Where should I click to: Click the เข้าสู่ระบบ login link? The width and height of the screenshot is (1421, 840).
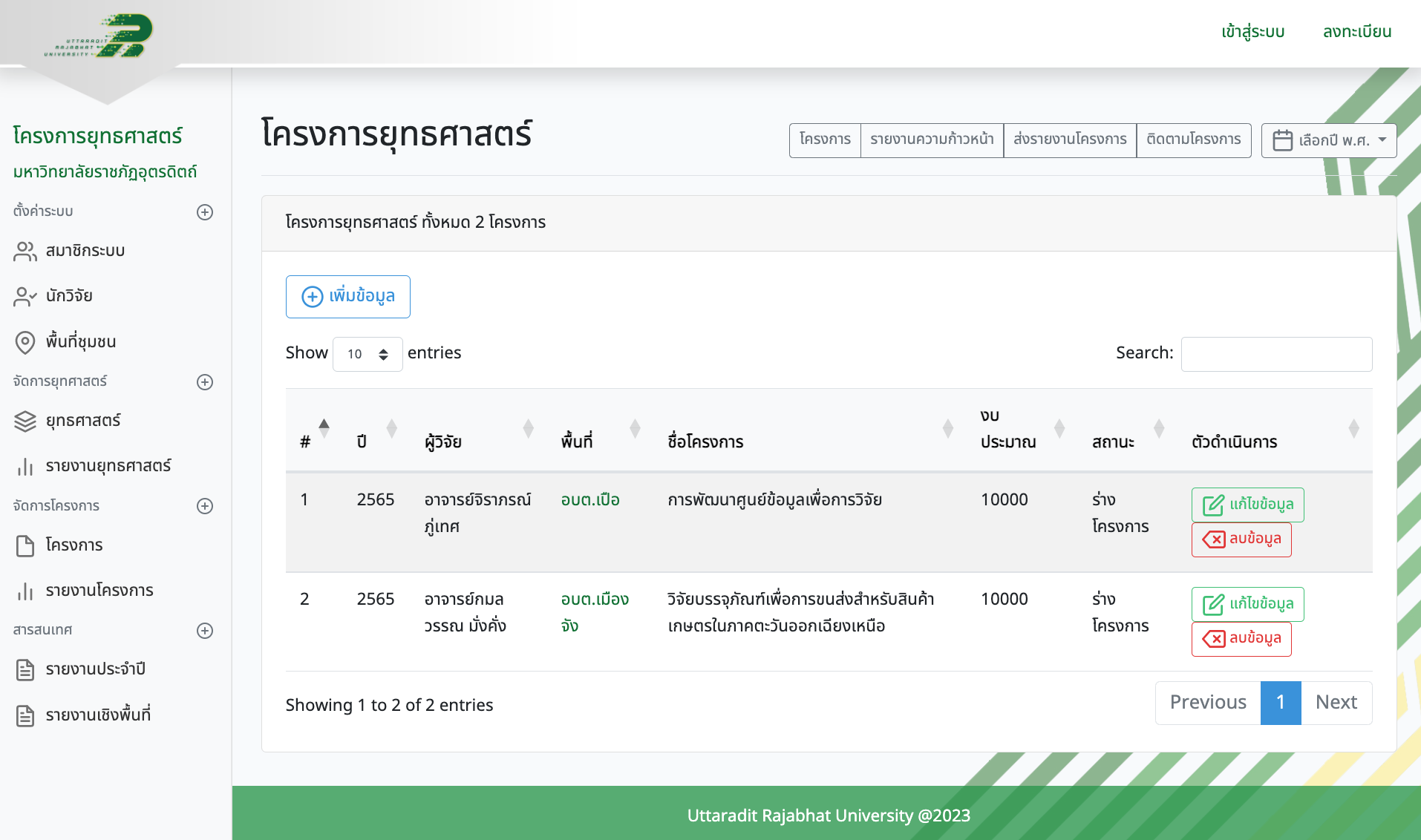(x=1252, y=32)
